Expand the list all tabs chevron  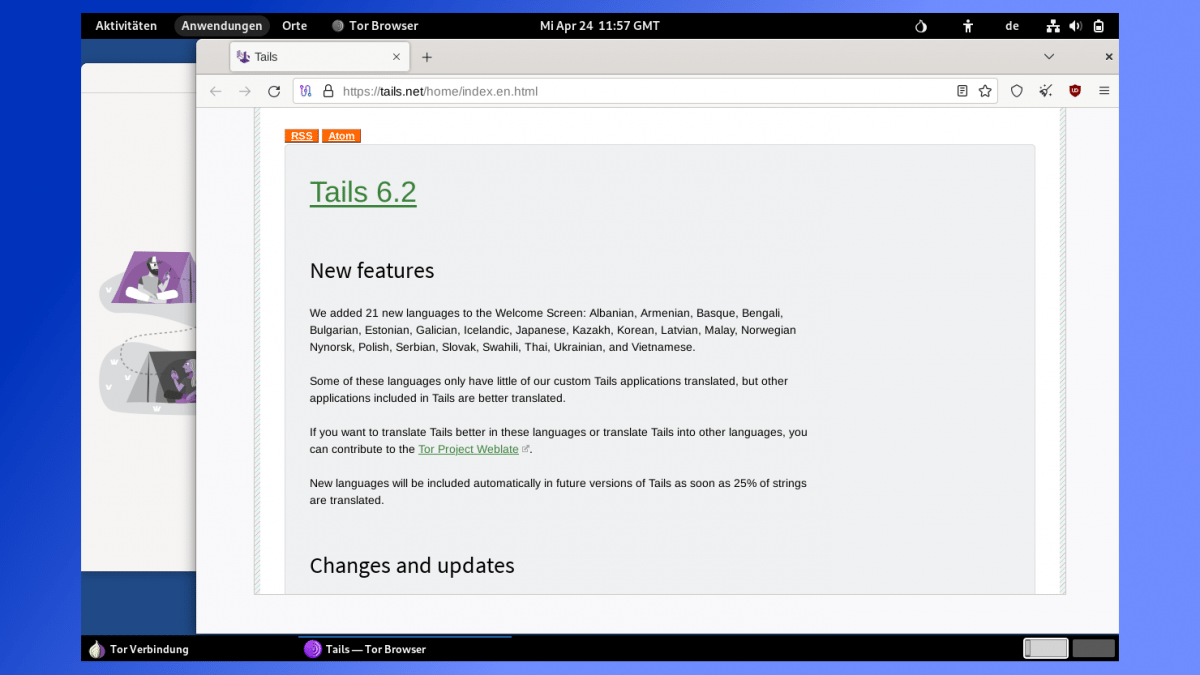[x=1049, y=57]
